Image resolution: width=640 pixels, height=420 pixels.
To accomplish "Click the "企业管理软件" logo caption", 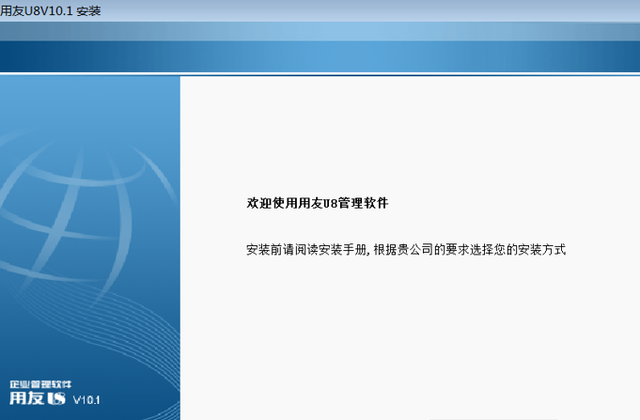I will [41, 384].
